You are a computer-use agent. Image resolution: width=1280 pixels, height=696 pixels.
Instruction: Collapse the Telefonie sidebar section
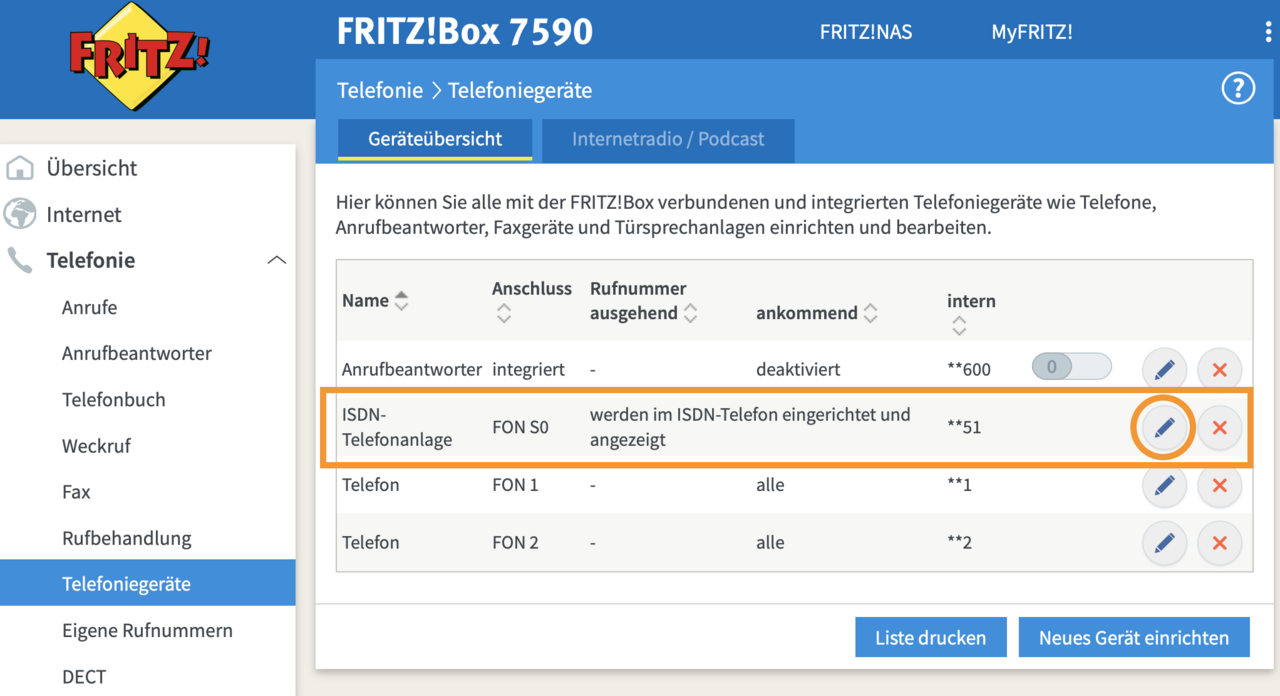[277, 259]
